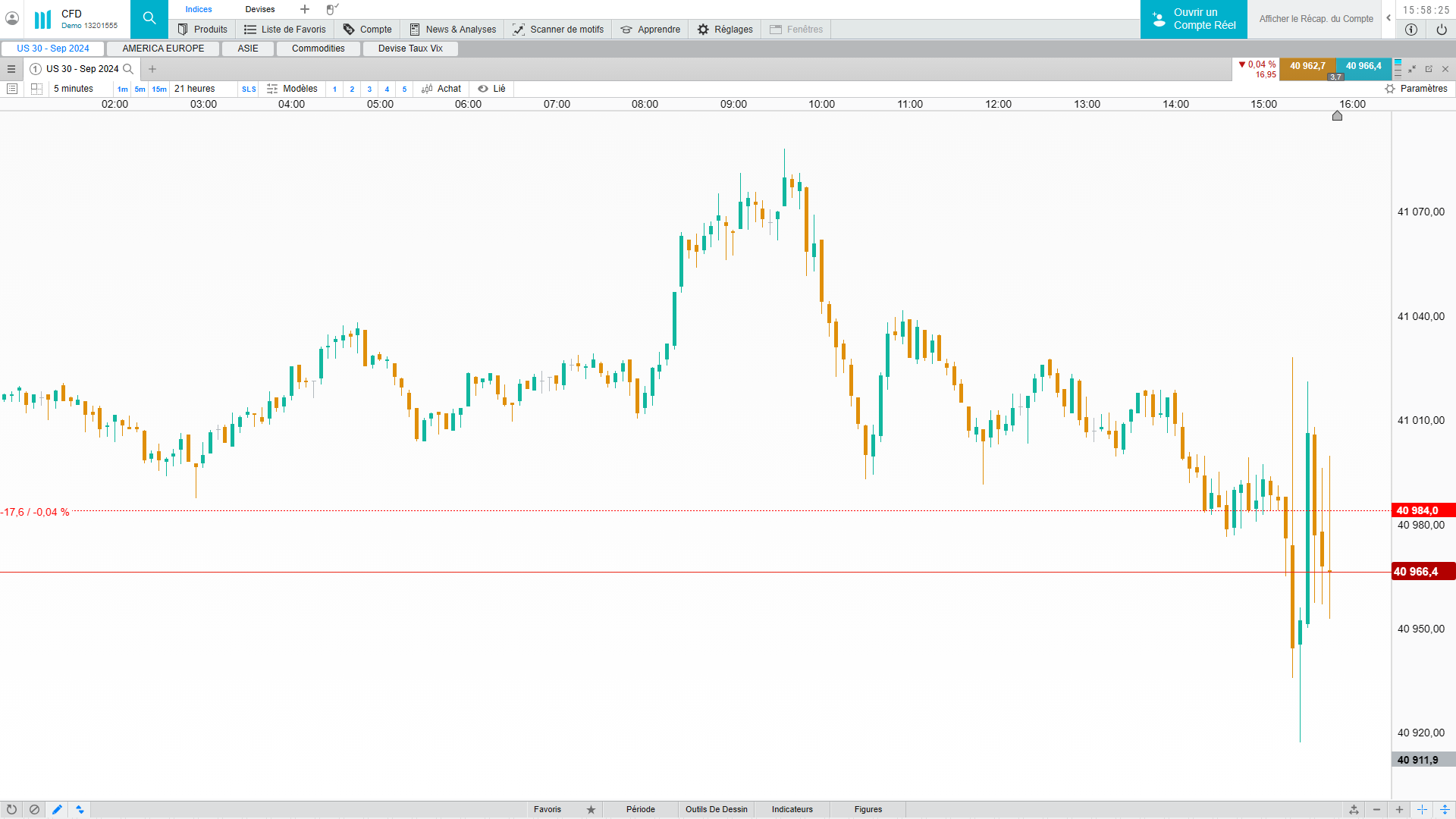
Task: Open the 5 minutes timeframe dropdown
Action: point(74,89)
